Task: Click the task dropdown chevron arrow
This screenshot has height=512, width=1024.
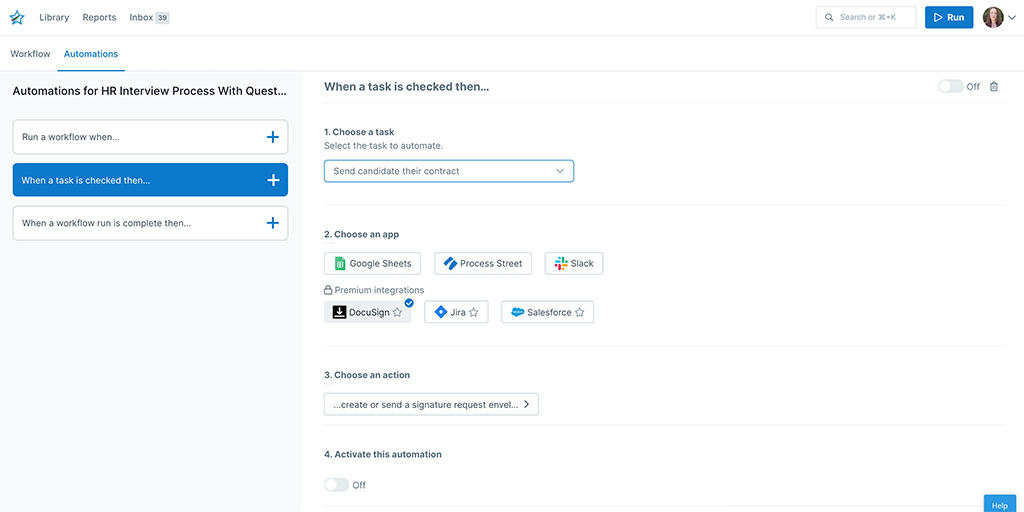Action: (560, 171)
